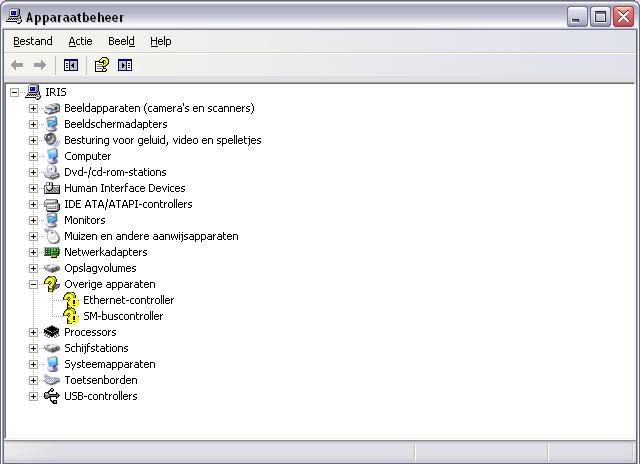Select the Muizen en andere aanwijsapparaten label

(x=151, y=236)
